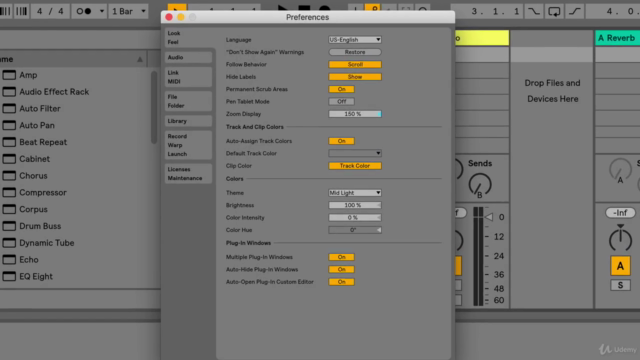Open Licenses Maintenance tab
The width and height of the screenshot is (640, 360).
(x=189, y=173)
